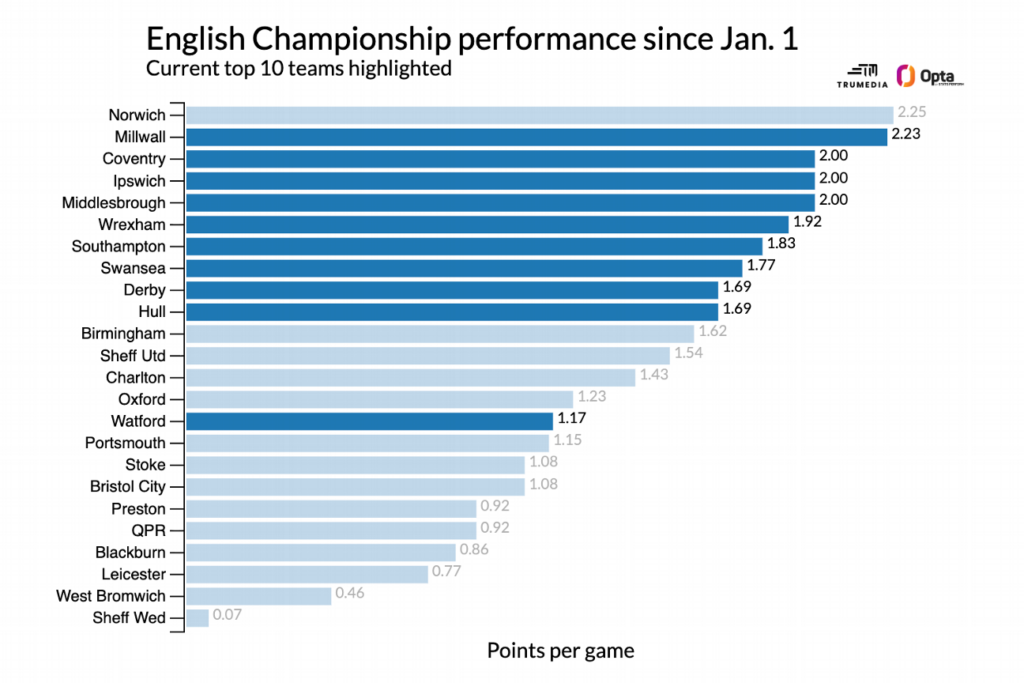This screenshot has height=683, width=1024.
Task: Click the Leicester bar
Action: 305,574
